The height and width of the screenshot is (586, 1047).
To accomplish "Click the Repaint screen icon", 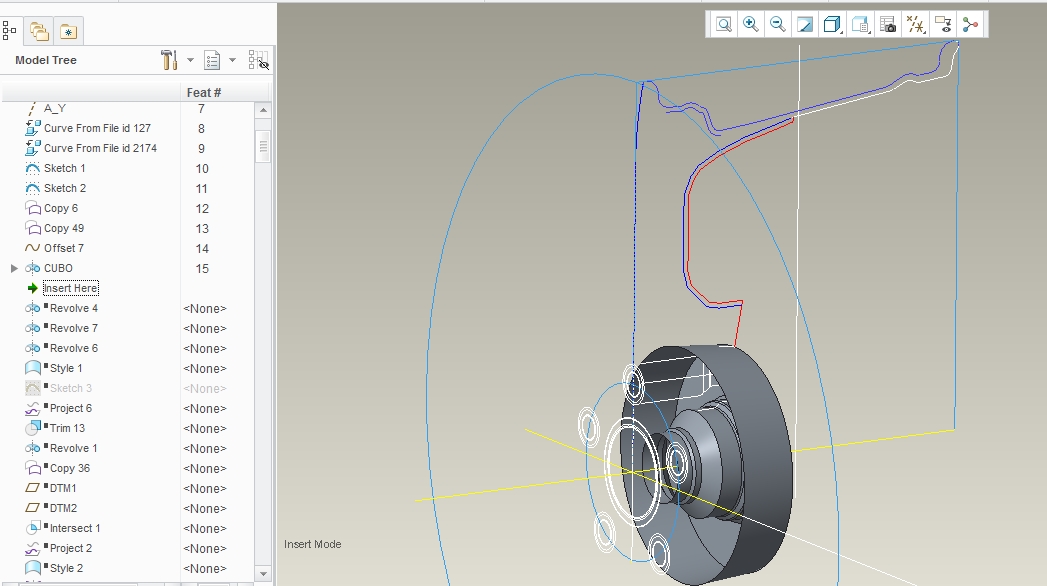I will [x=805, y=25].
